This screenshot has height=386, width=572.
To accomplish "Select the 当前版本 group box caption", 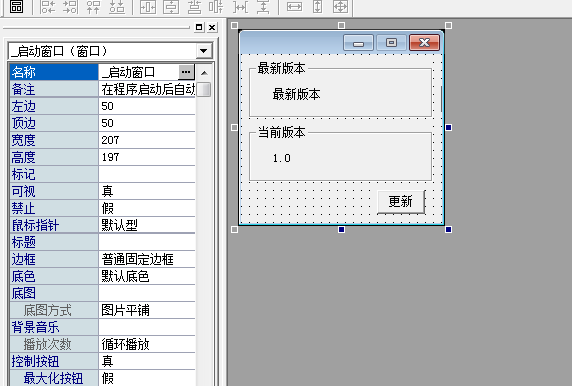I will 281,132.
